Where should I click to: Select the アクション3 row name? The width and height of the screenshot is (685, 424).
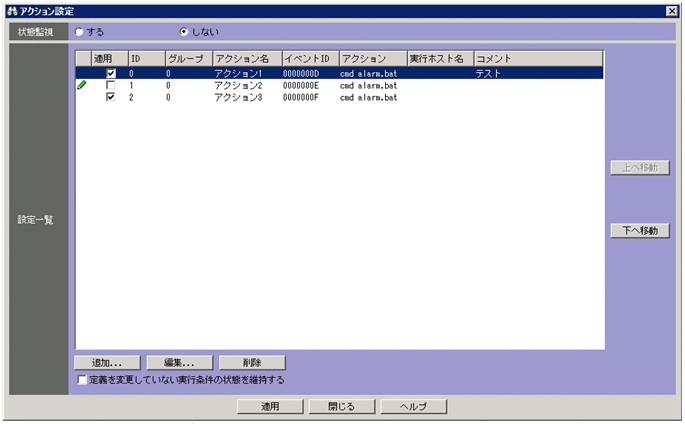pyautogui.click(x=239, y=97)
